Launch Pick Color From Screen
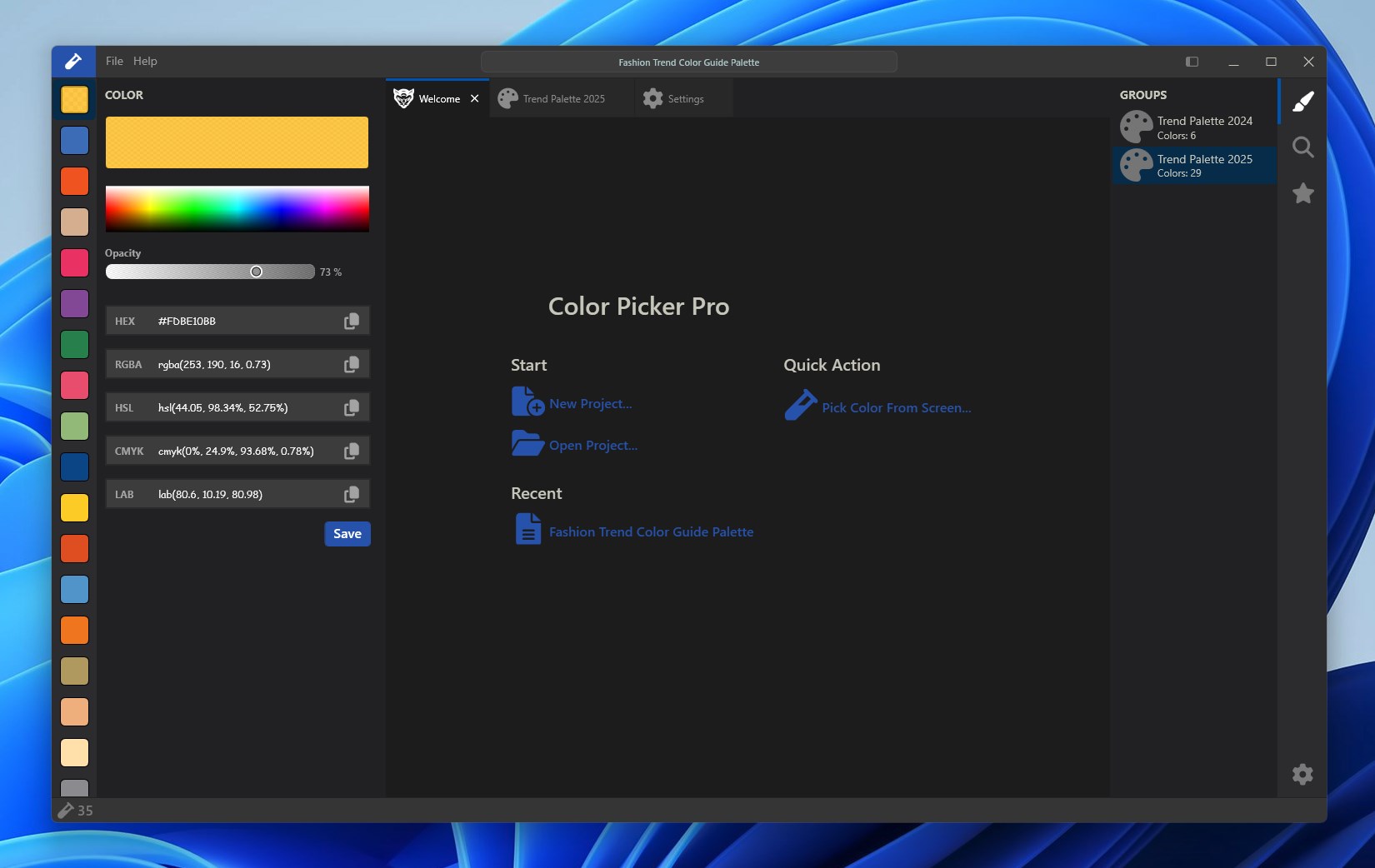This screenshot has height=868, width=1375. pos(897,408)
